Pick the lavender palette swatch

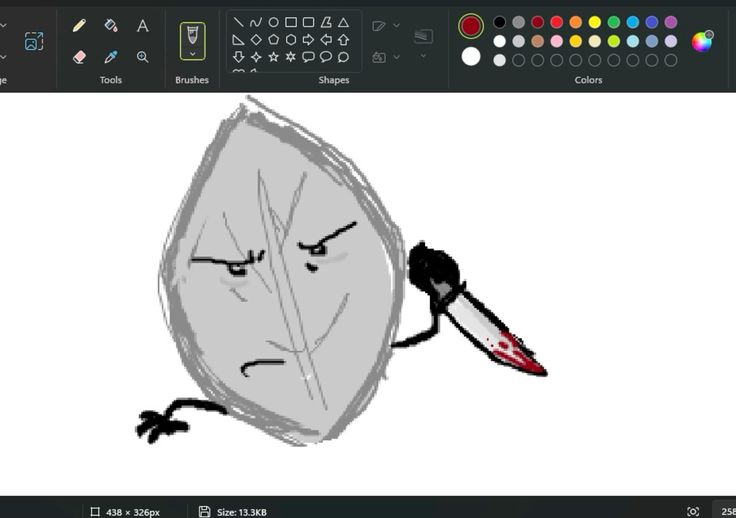click(x=671, y=41)
